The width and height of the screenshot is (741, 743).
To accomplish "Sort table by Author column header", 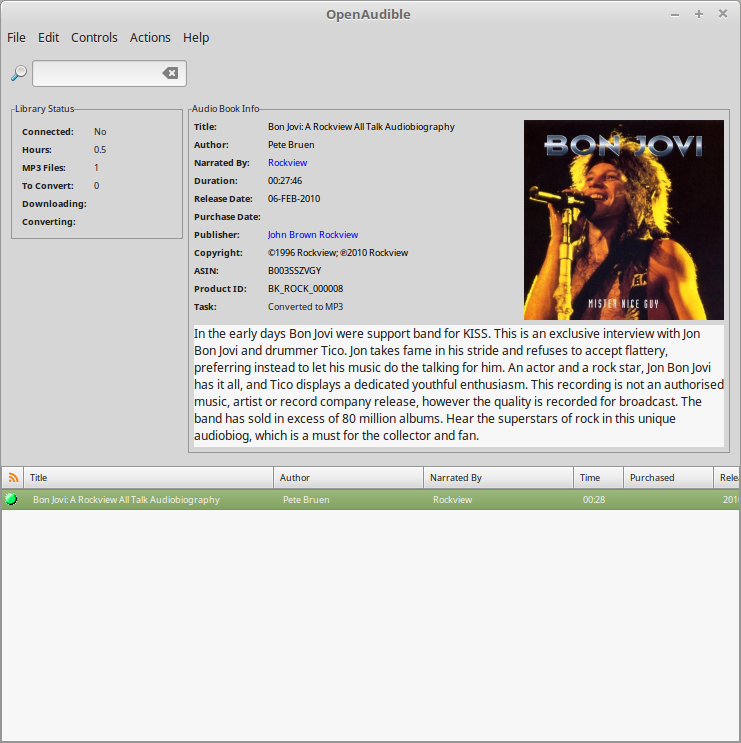I will tap(348, 478).
